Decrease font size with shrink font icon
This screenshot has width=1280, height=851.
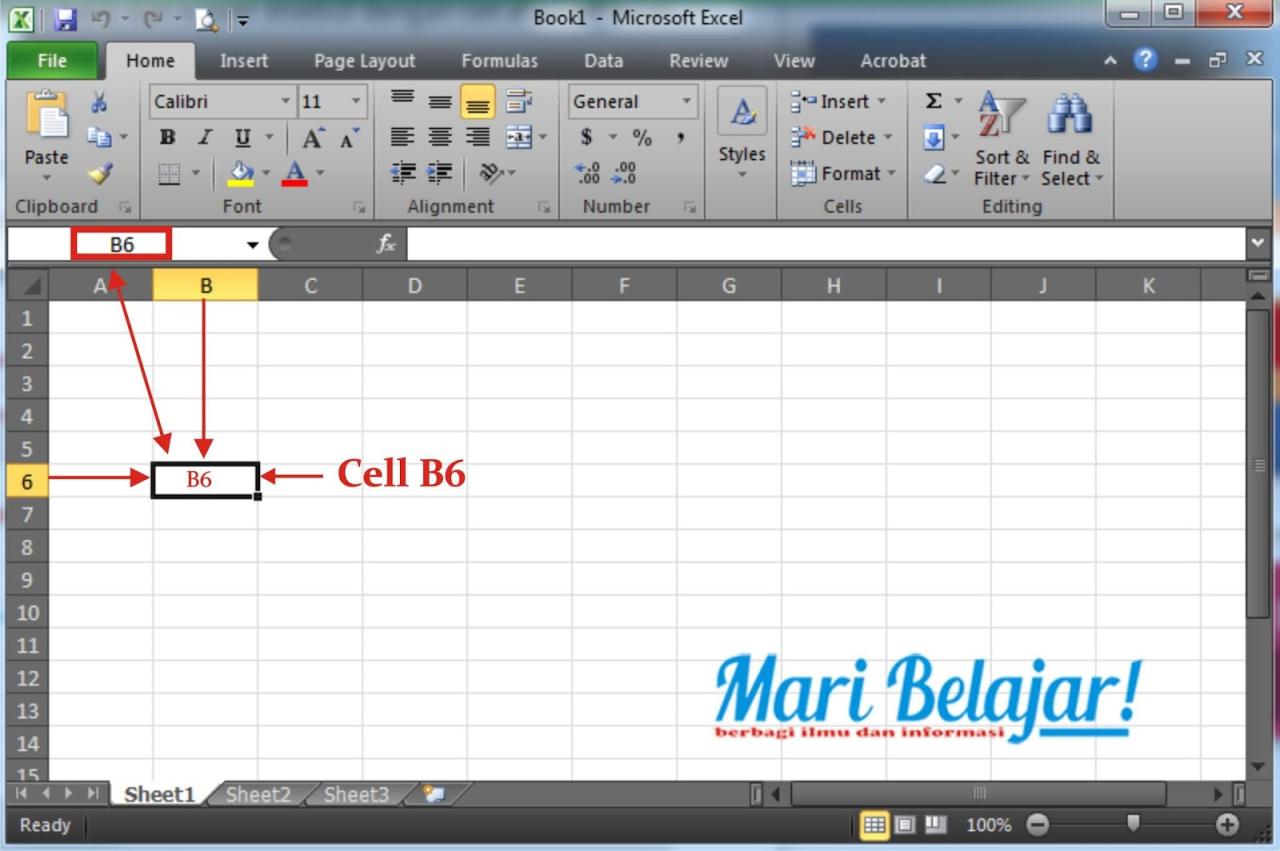(349, 139)
